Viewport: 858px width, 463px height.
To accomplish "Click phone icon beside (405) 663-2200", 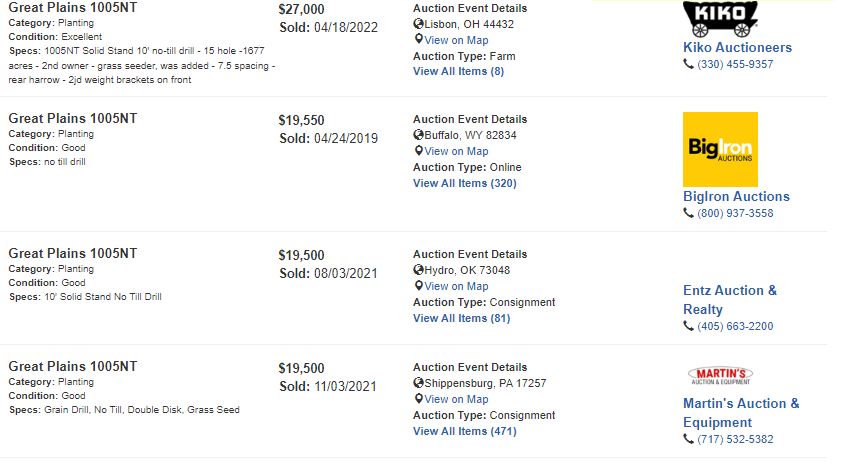I will [x=688, y=326].
